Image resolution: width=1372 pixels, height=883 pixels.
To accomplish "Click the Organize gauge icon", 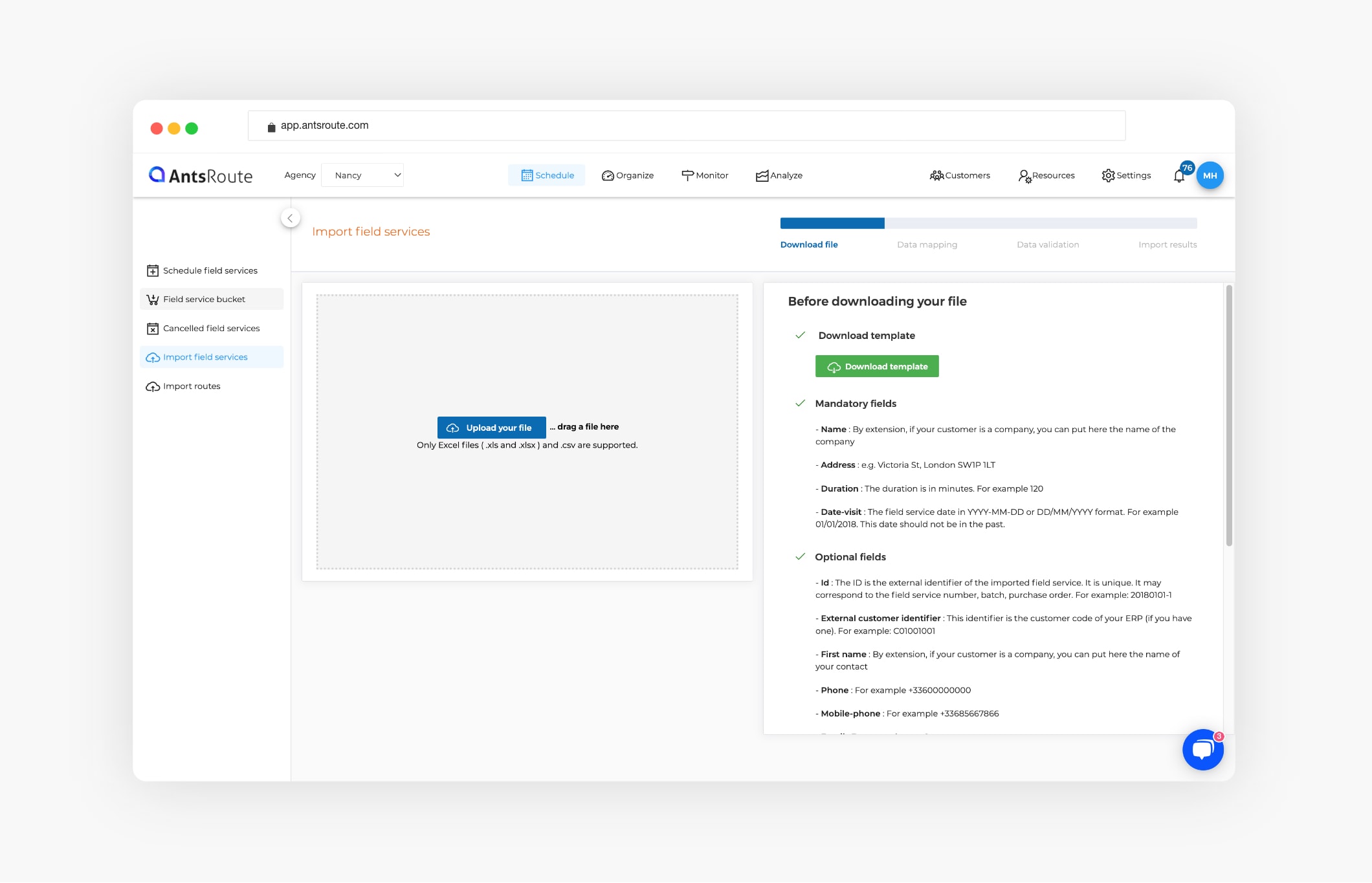I will pyautogui.click(x=608, y=175).
